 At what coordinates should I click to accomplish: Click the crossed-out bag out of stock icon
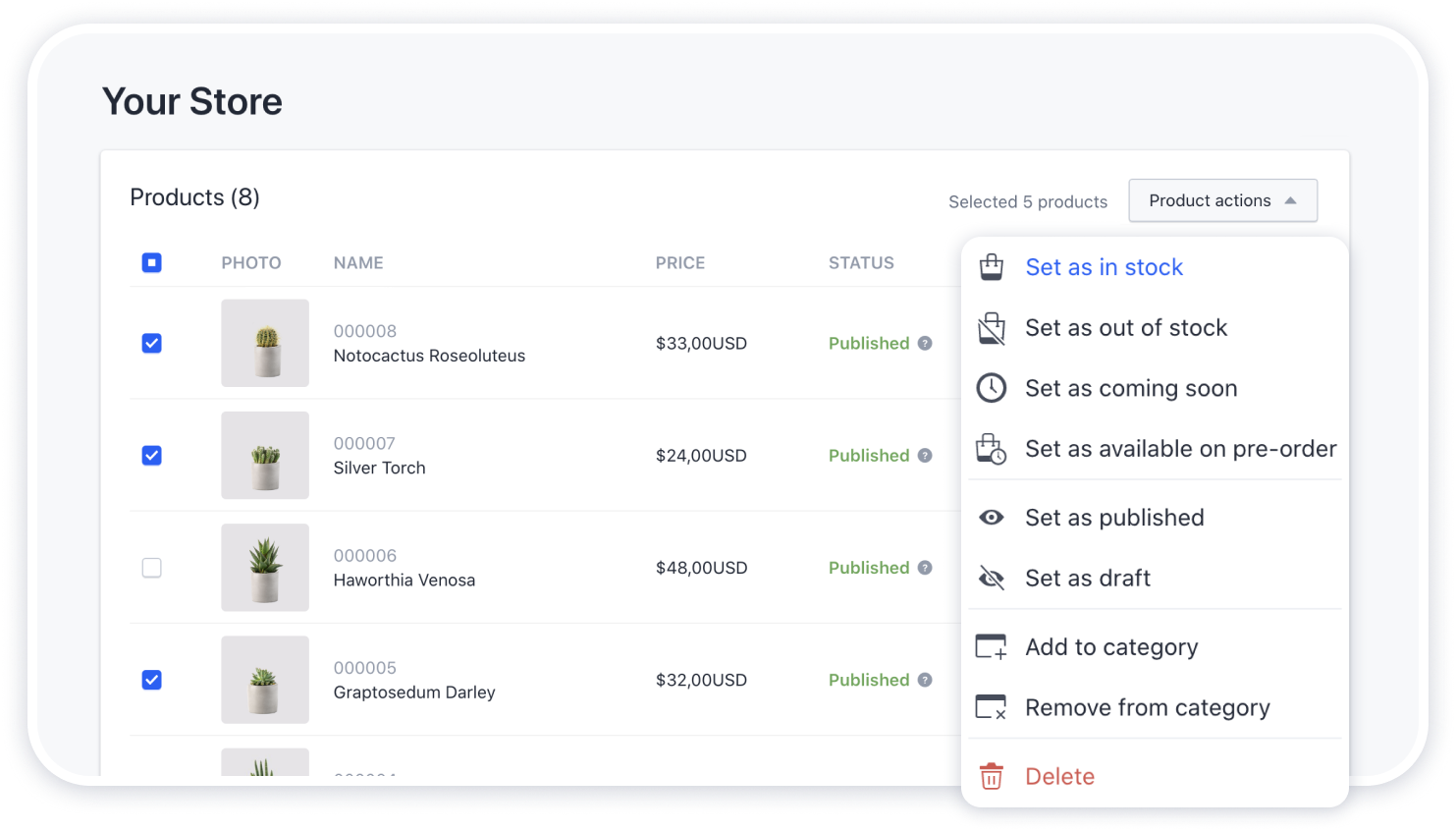click(992, 328)
